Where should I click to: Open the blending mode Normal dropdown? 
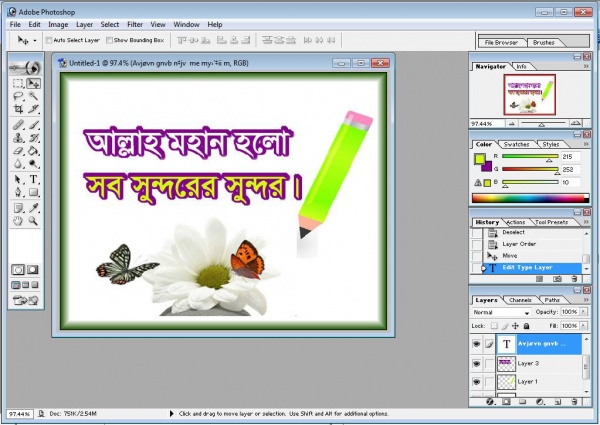coord(502,313)
